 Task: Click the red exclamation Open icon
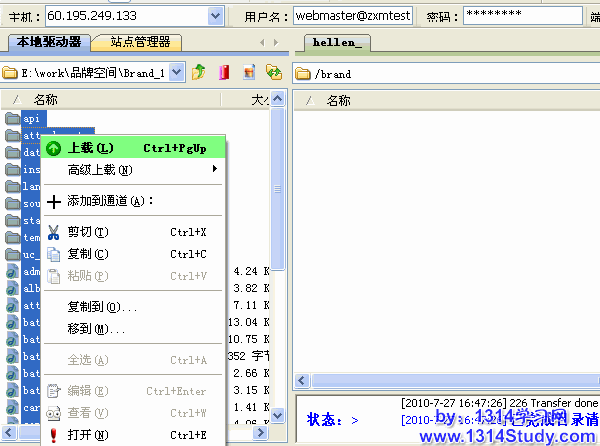pos(53,435)
